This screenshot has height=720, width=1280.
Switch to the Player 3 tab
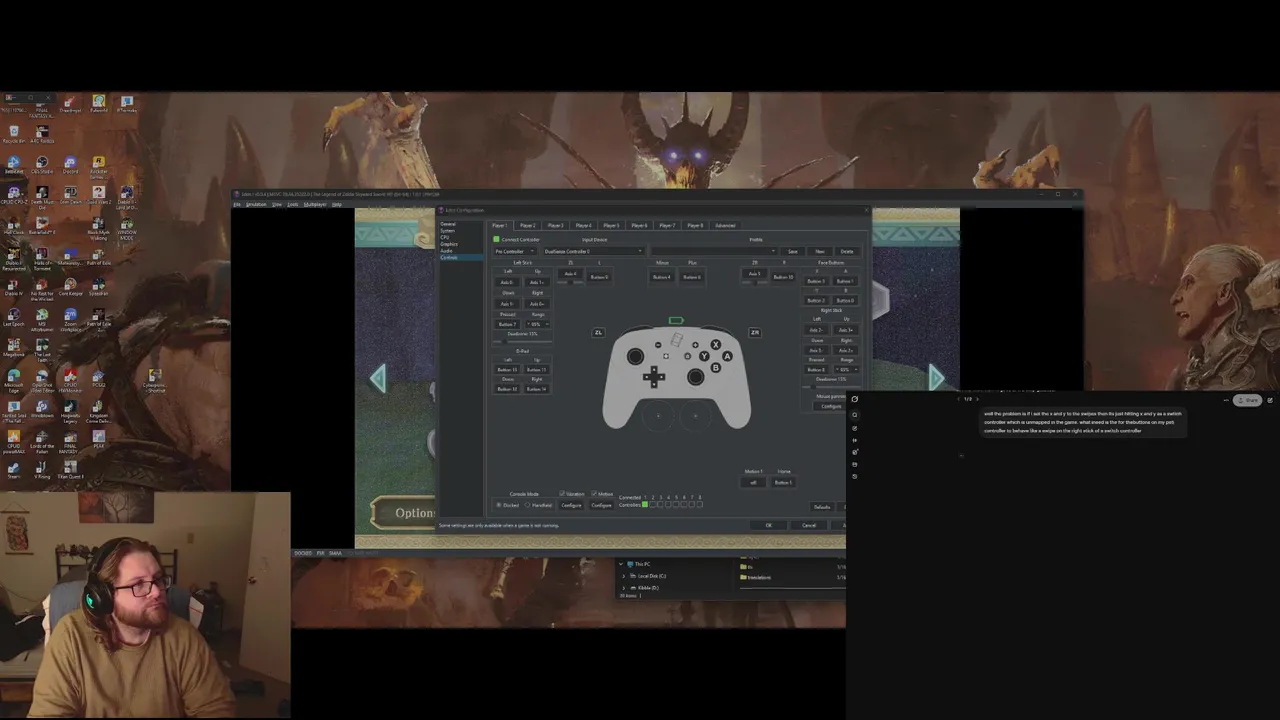[555, 226]
